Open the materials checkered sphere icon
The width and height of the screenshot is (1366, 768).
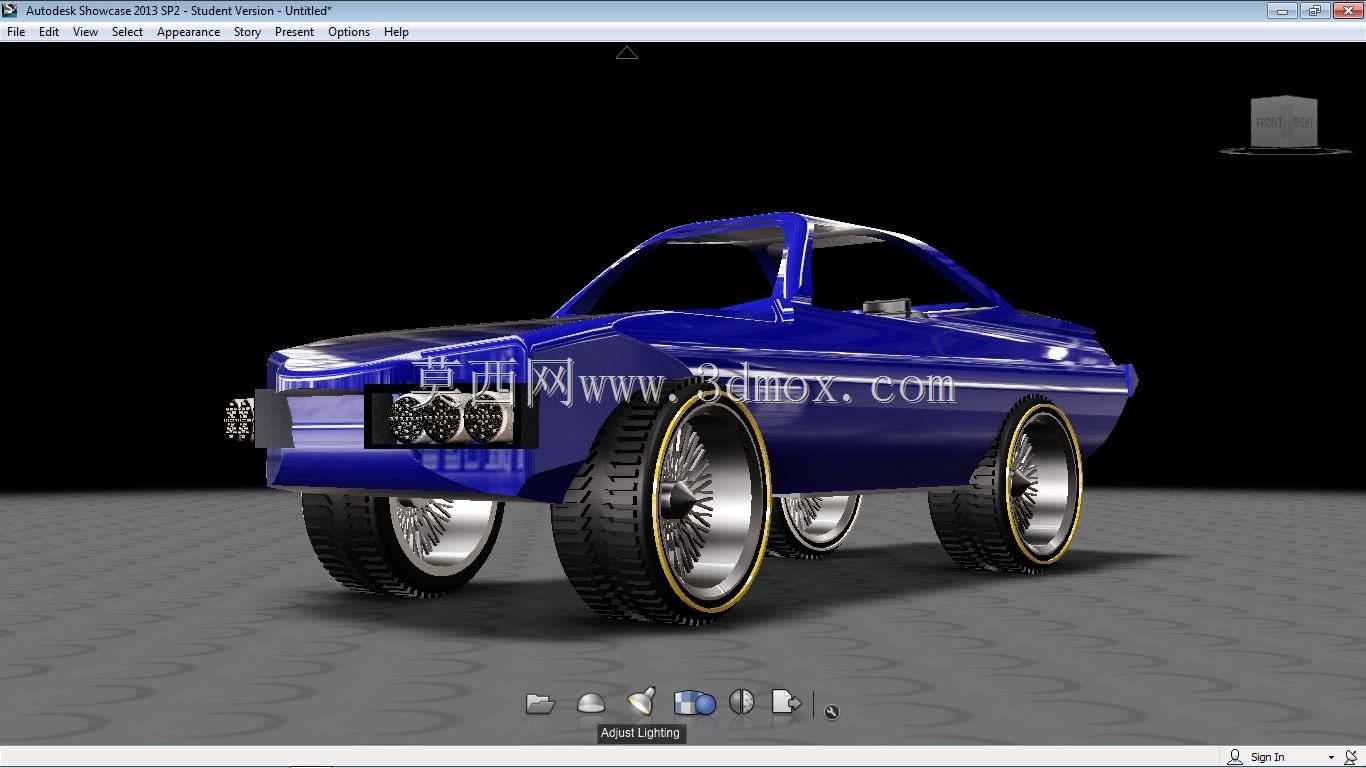(694, 703)
